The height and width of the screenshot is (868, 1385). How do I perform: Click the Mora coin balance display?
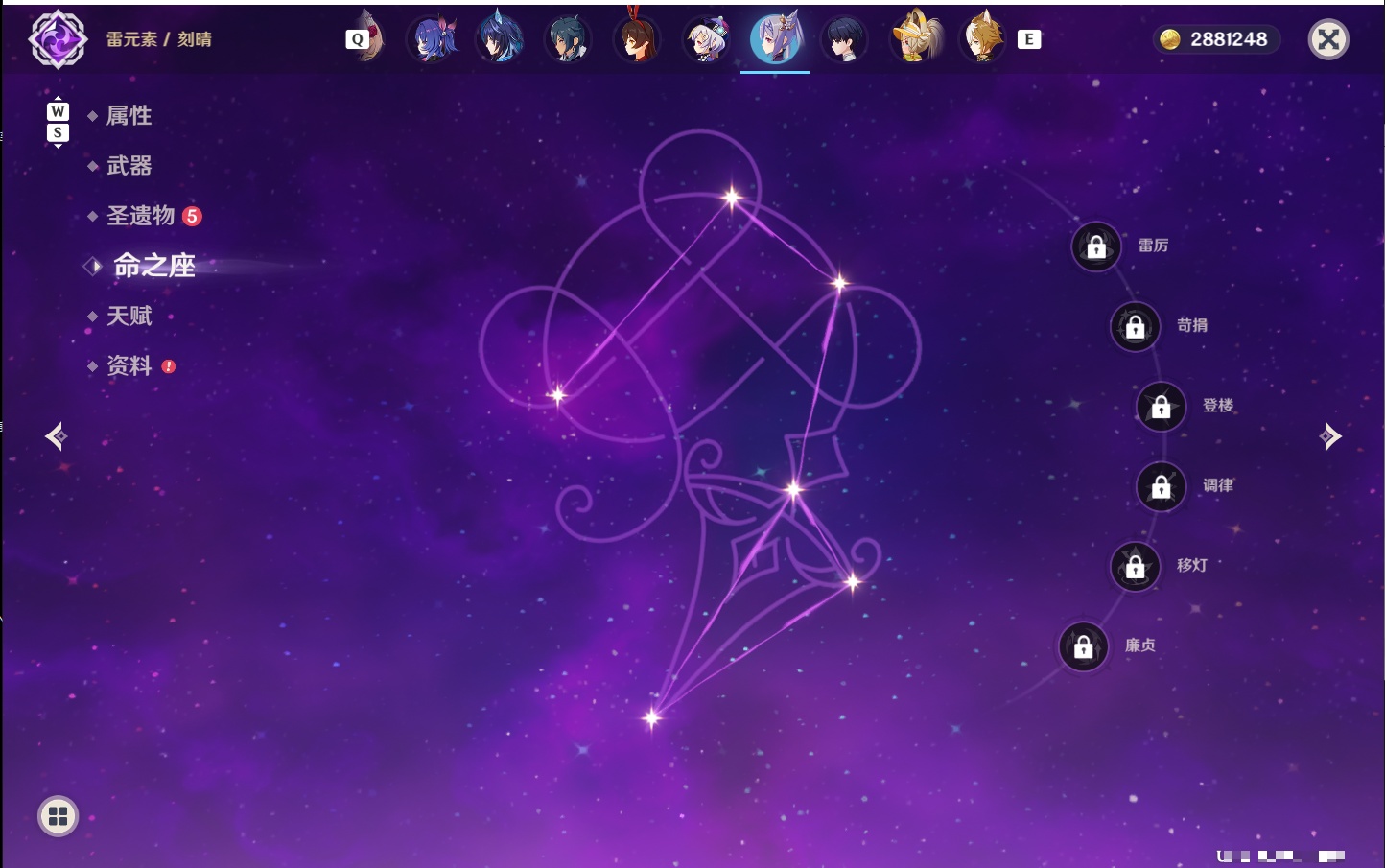coord(1215,39)
